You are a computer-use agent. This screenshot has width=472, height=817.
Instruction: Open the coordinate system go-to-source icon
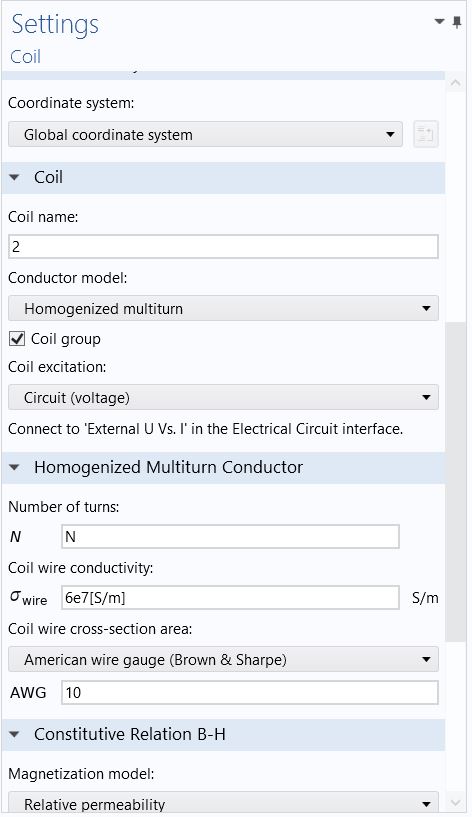pyautogui.click(x=426, y=134)
